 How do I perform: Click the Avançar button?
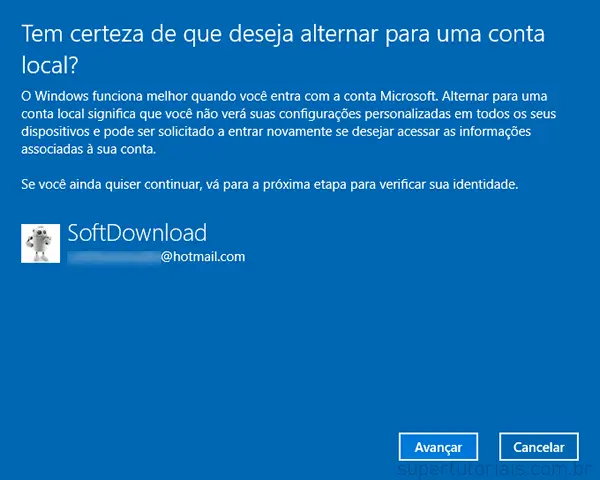[438, 447]
